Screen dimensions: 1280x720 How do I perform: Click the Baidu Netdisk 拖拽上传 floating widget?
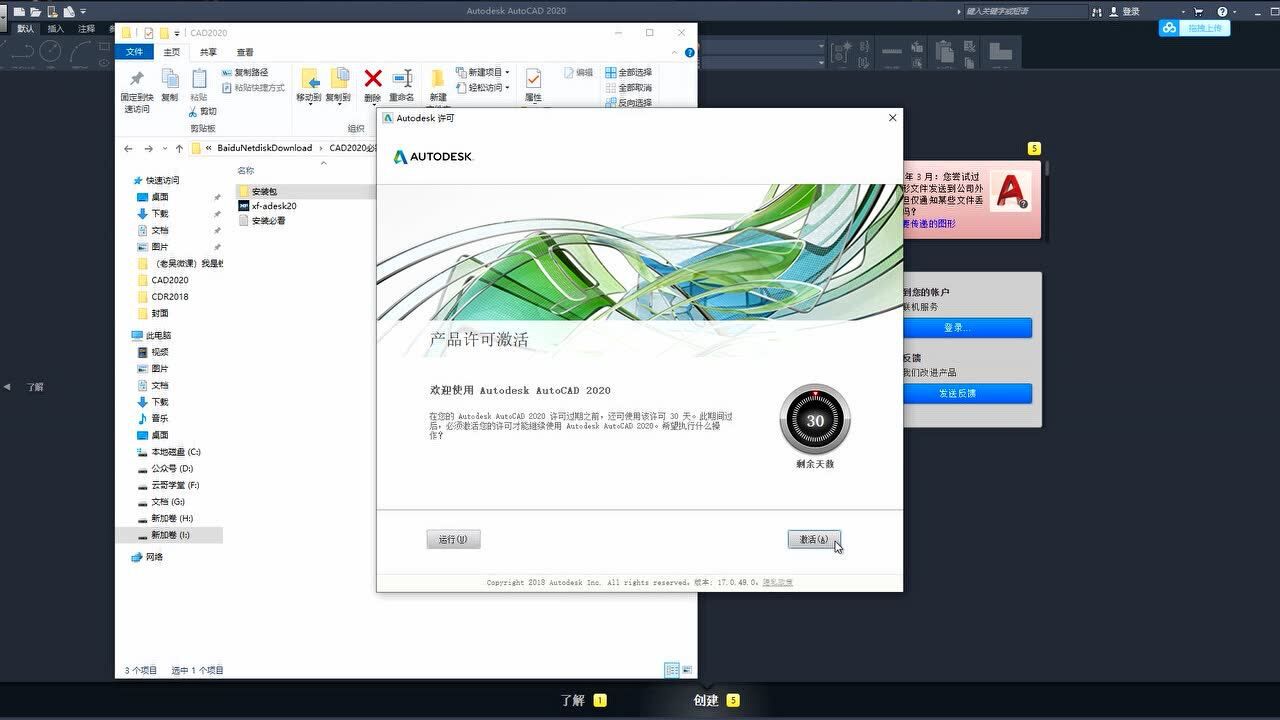point(1195,28)
